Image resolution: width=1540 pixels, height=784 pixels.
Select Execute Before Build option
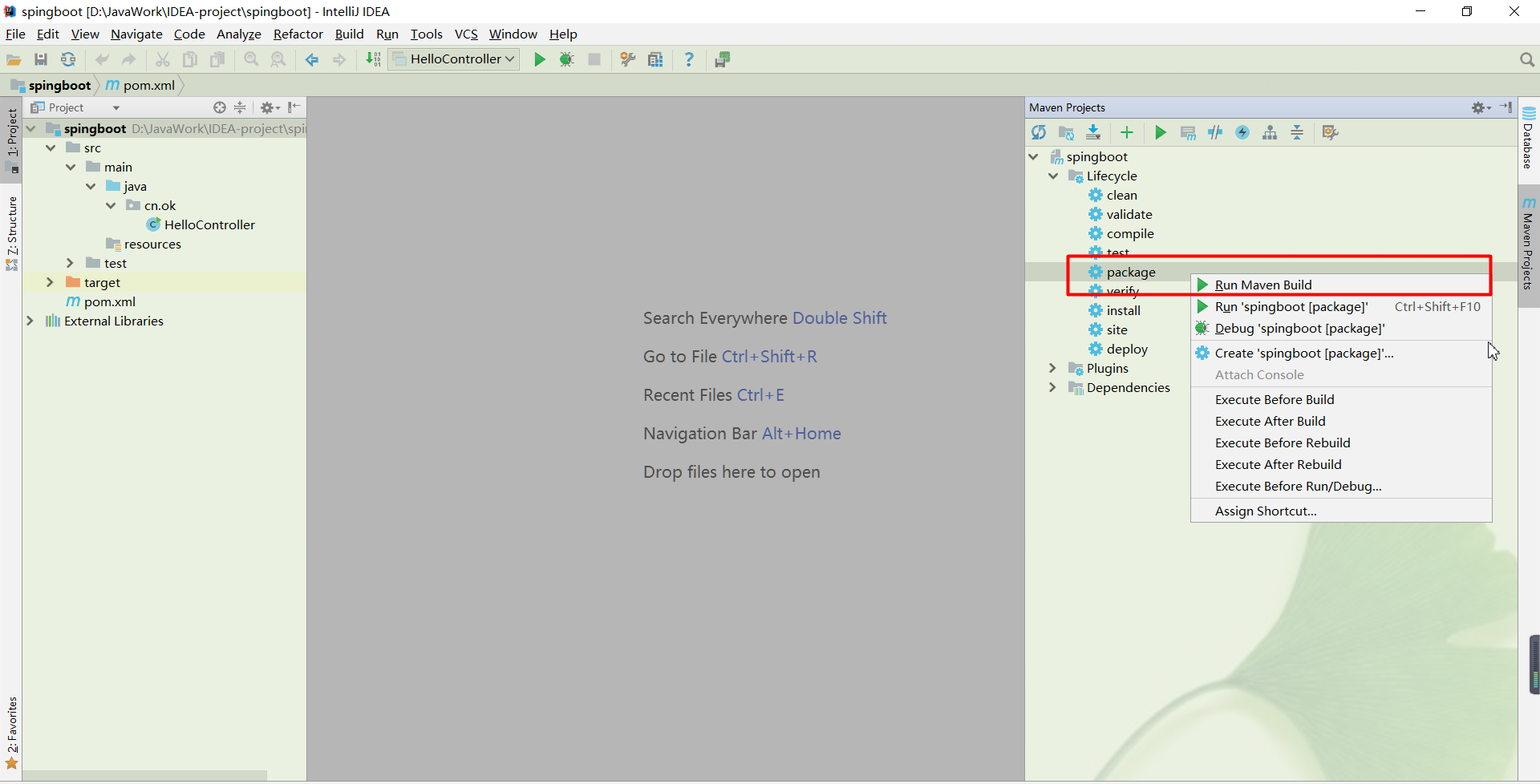tap(1341, 399)
